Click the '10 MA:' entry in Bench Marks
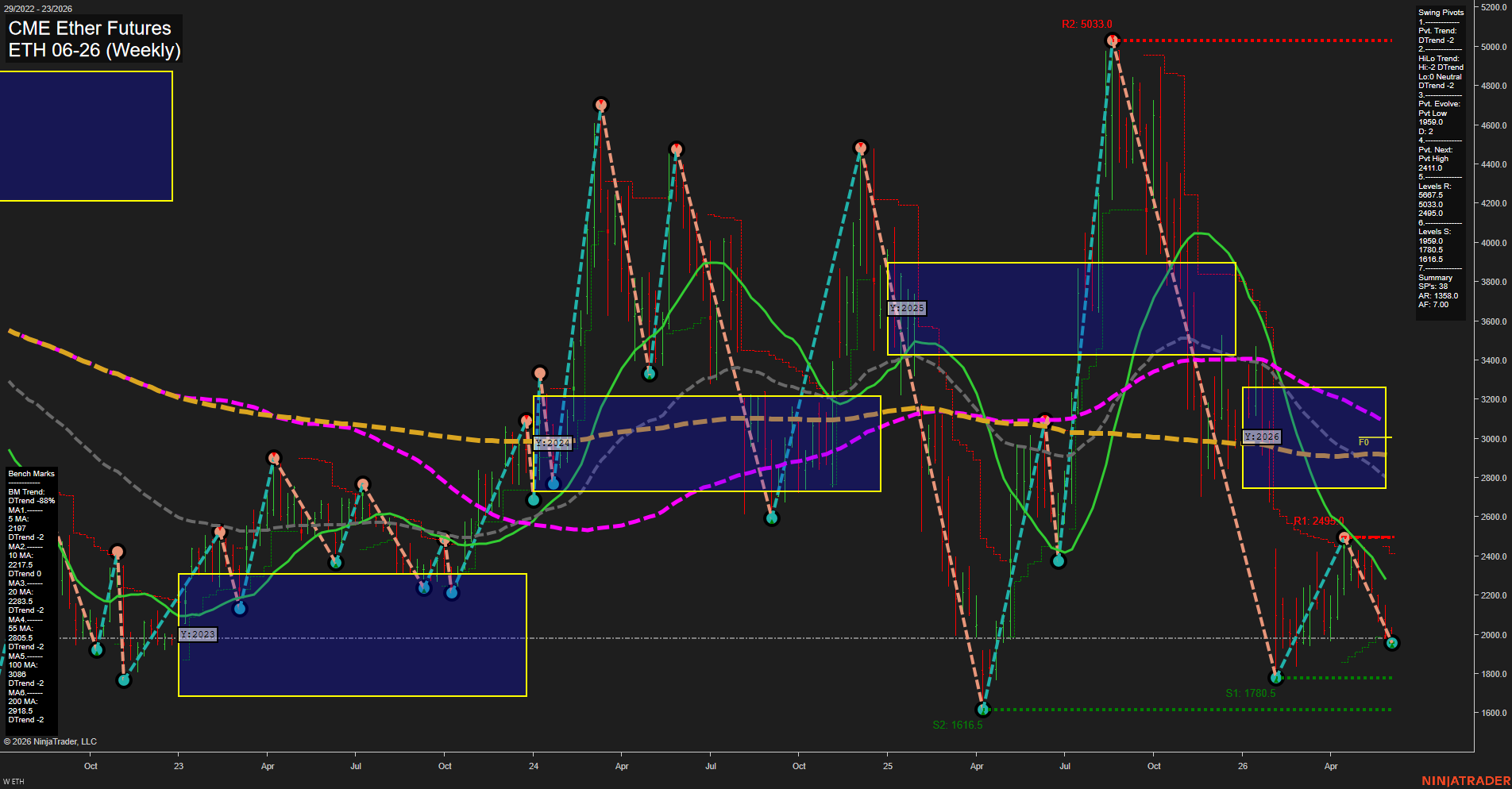The width and height of the screenshot is (1512, 789). [x=20, y=556]
